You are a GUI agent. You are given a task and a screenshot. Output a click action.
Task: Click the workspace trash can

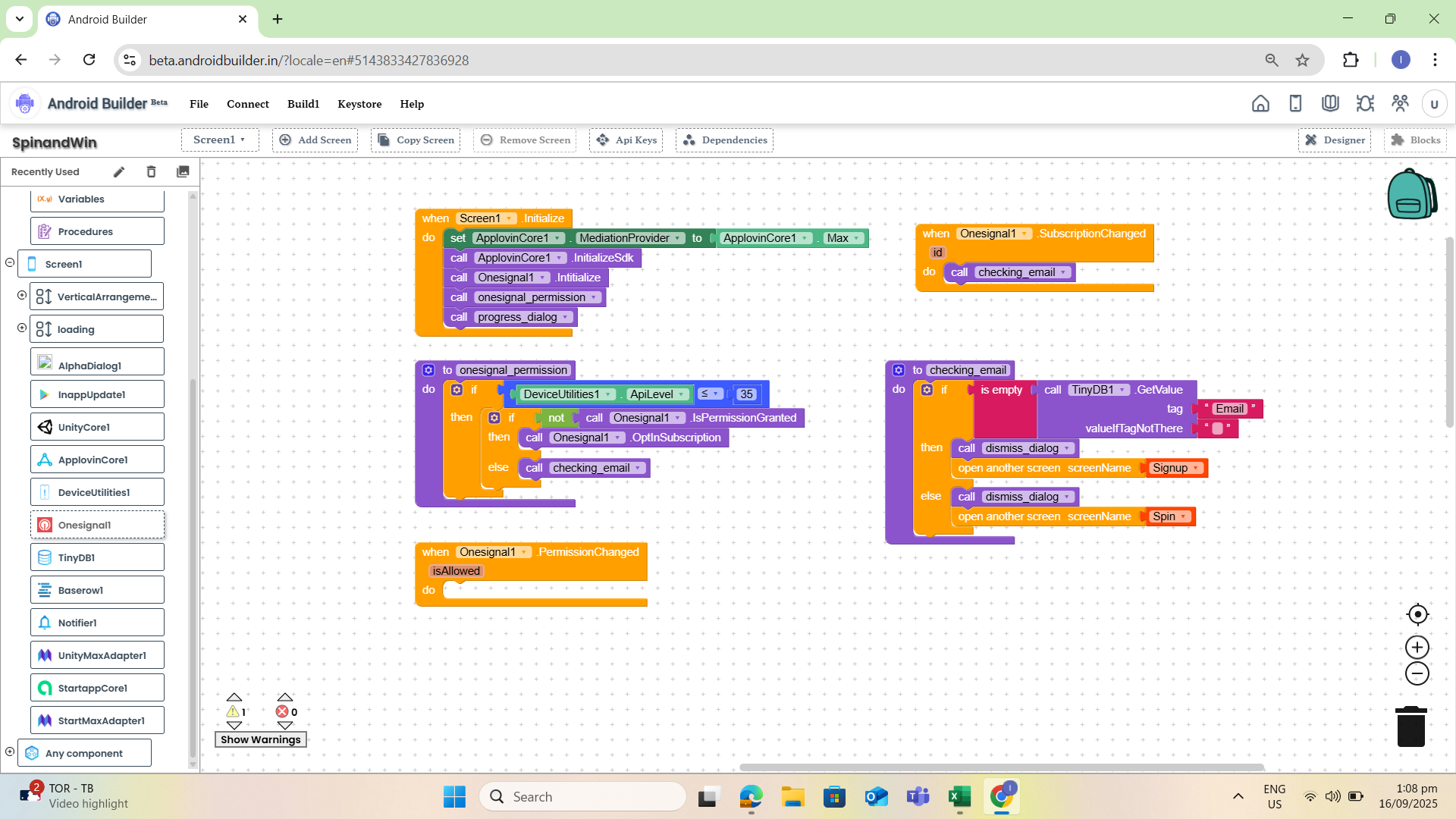point(1410,726)
